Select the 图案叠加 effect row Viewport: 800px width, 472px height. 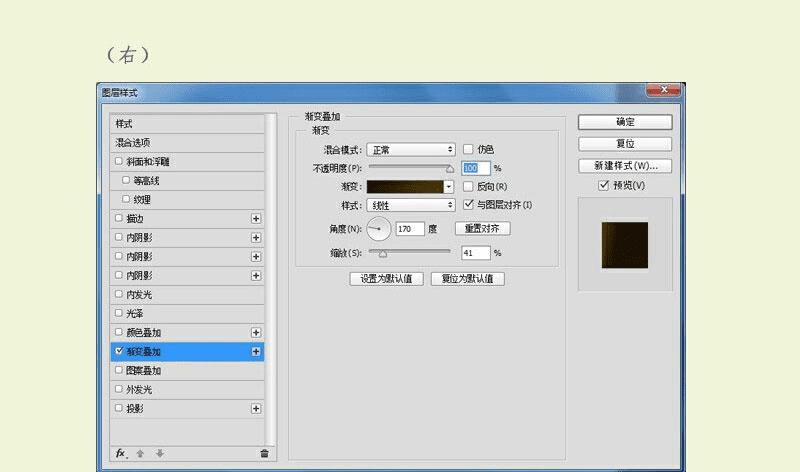click(x=187, y=371)
